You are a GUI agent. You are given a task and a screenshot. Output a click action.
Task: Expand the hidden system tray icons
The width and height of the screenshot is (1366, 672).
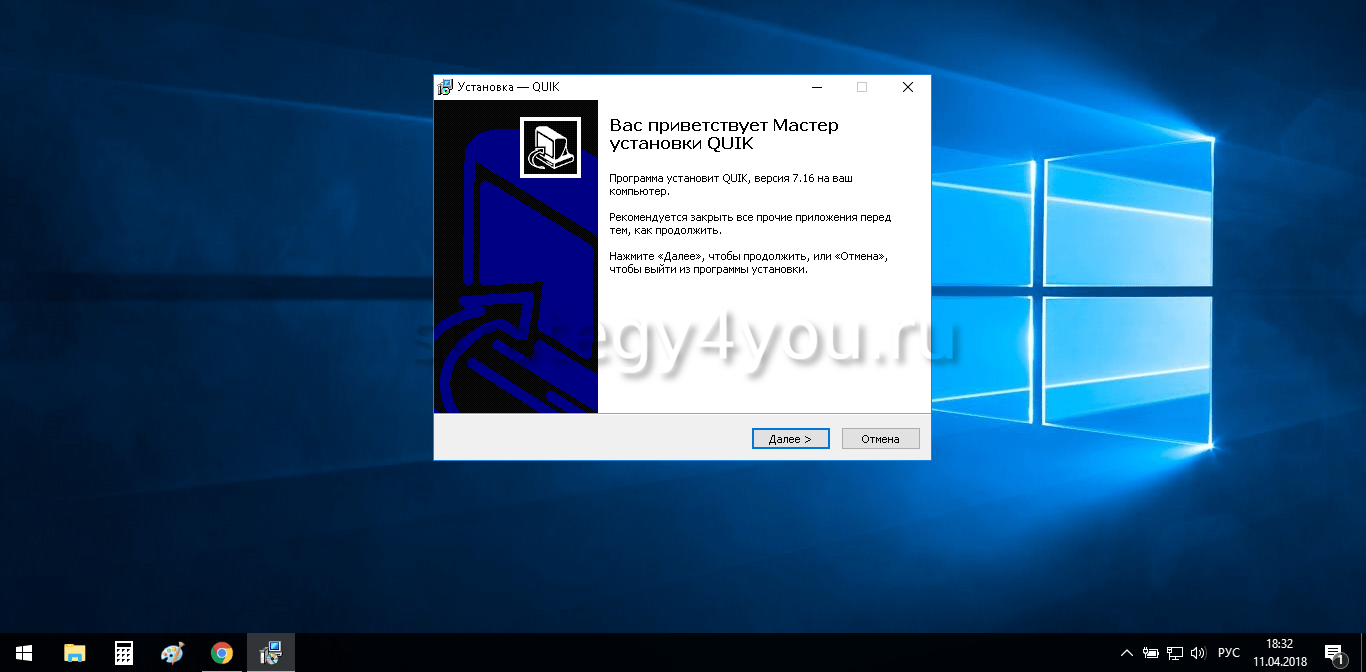tap(1127, 653)
